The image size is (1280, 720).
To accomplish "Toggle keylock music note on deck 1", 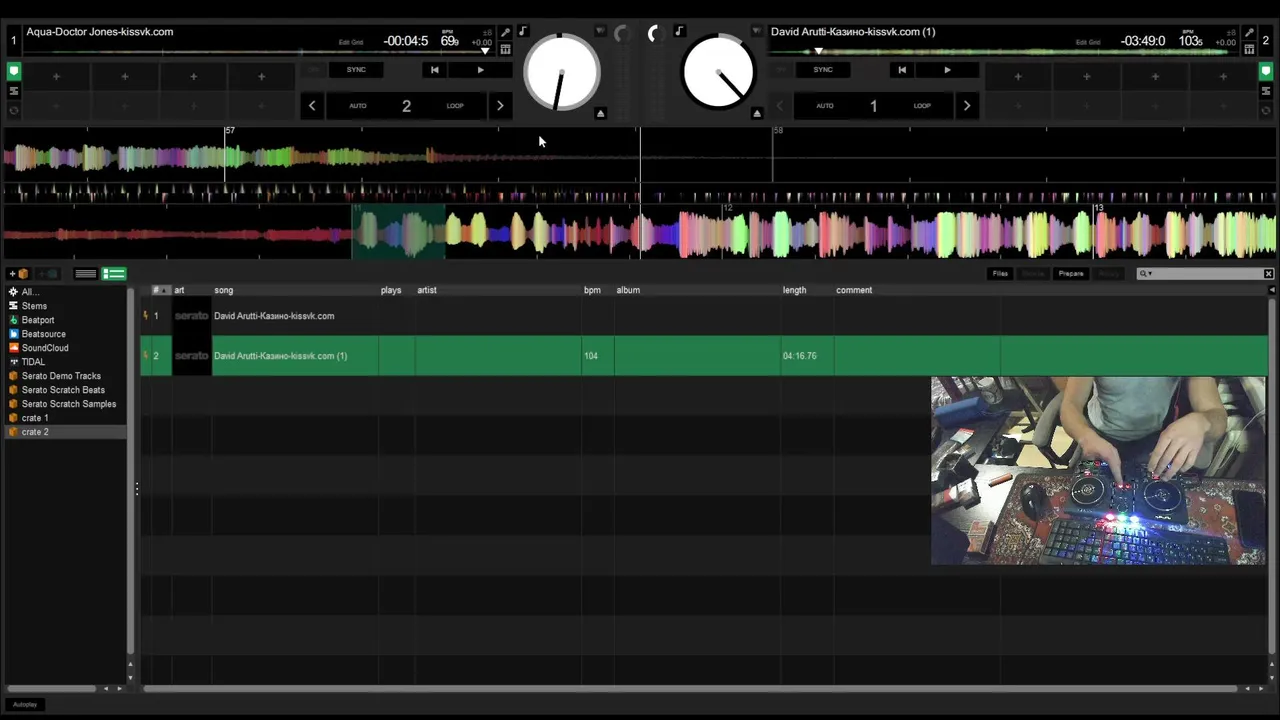I will [522, 32].
